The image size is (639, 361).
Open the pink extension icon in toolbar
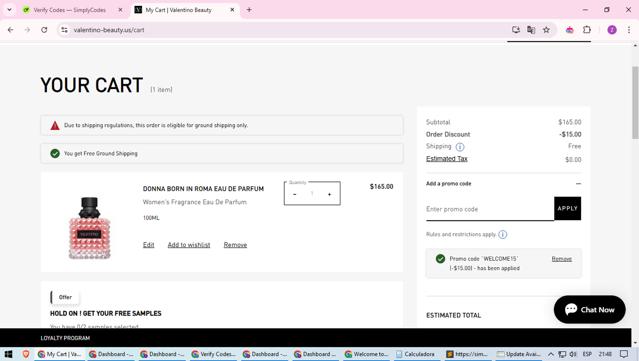[x=570, y=30]
